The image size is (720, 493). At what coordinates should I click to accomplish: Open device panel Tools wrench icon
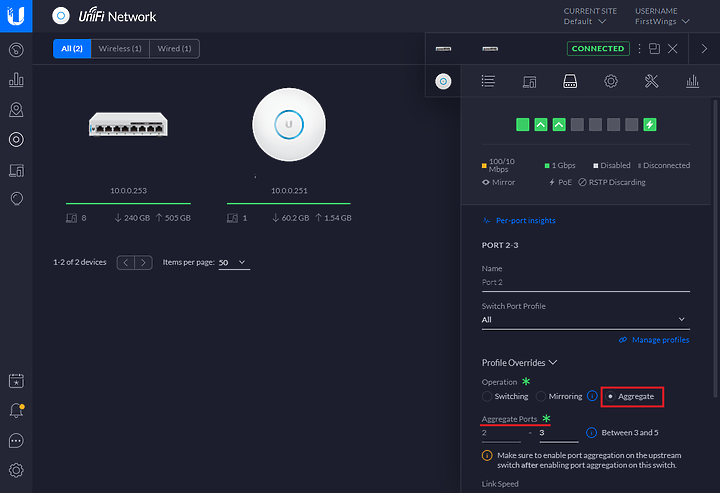click(652, 82)
